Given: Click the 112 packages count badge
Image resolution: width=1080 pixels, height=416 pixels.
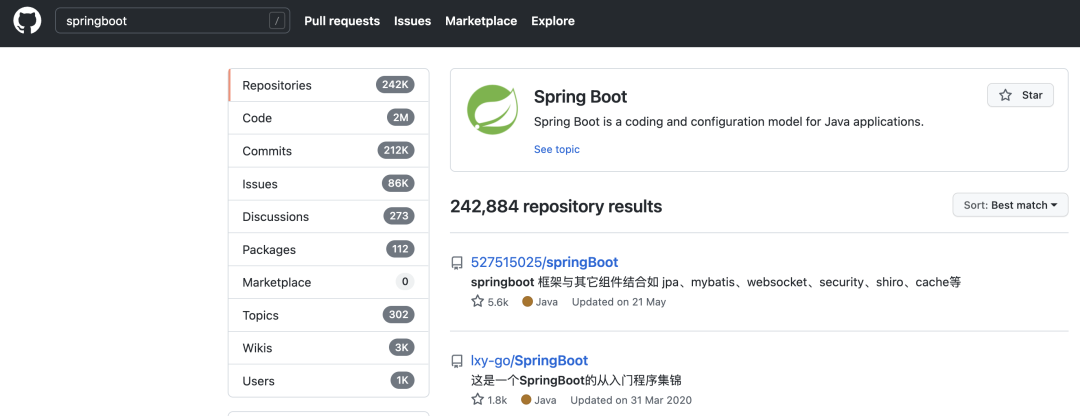Looking at the screenshot, I should pos(400,249).
